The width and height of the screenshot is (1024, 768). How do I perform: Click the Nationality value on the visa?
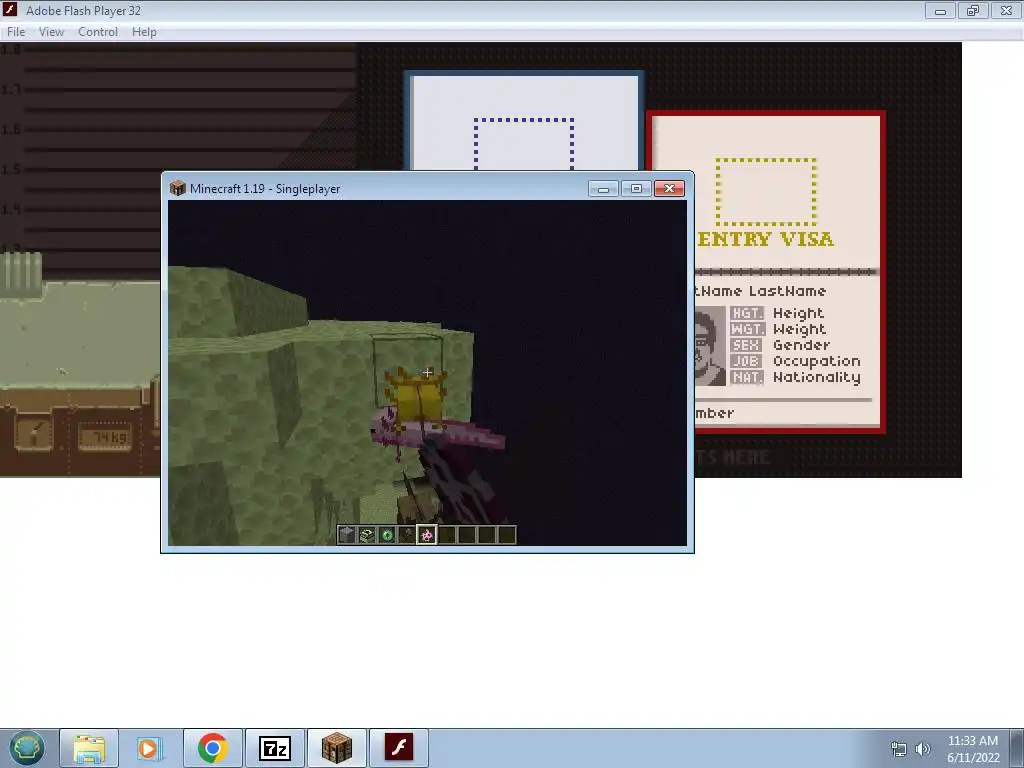[x=816, y=377]
